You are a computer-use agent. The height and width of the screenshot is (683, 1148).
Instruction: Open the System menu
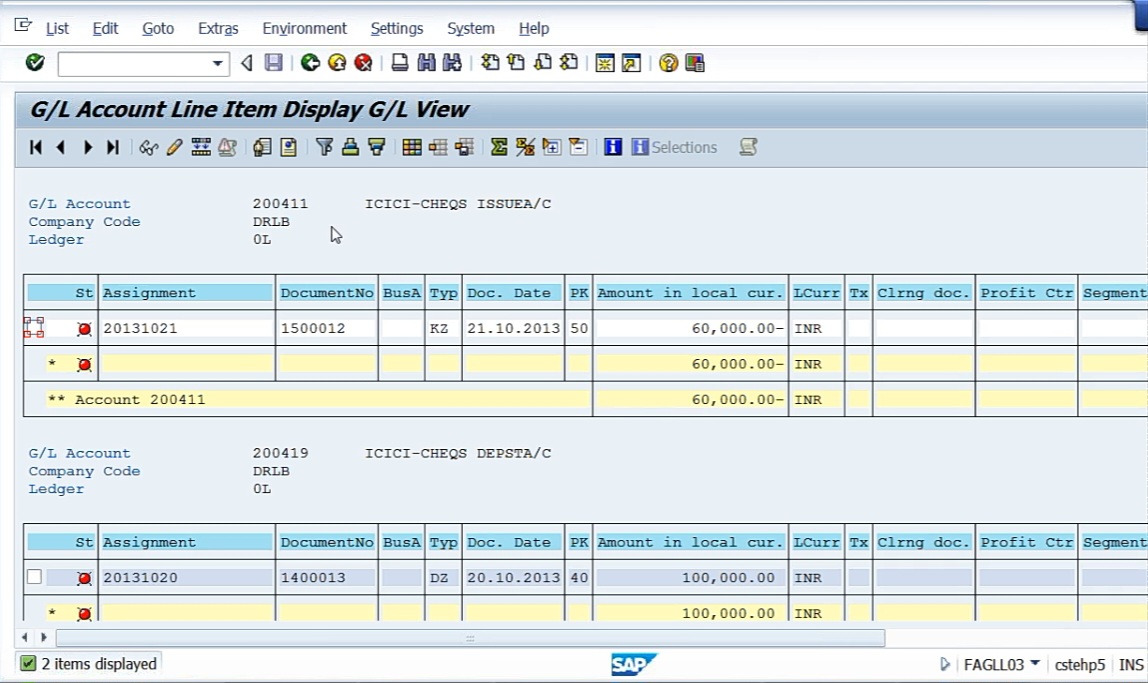[x=471, y=29]
